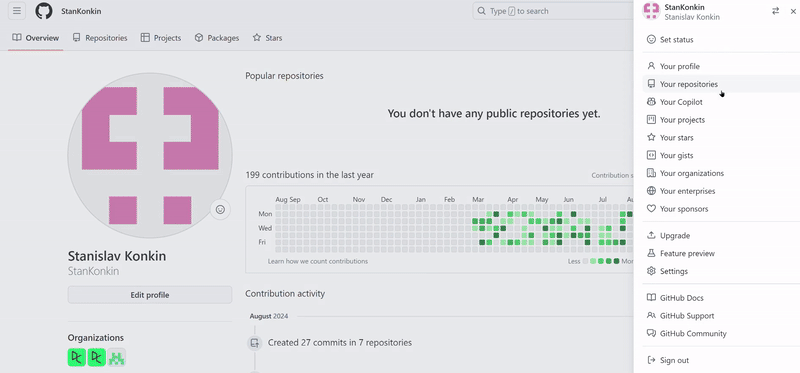Click the emoji status icon on avatar
This screenshot has width=800, height=373.
(220, 209)
